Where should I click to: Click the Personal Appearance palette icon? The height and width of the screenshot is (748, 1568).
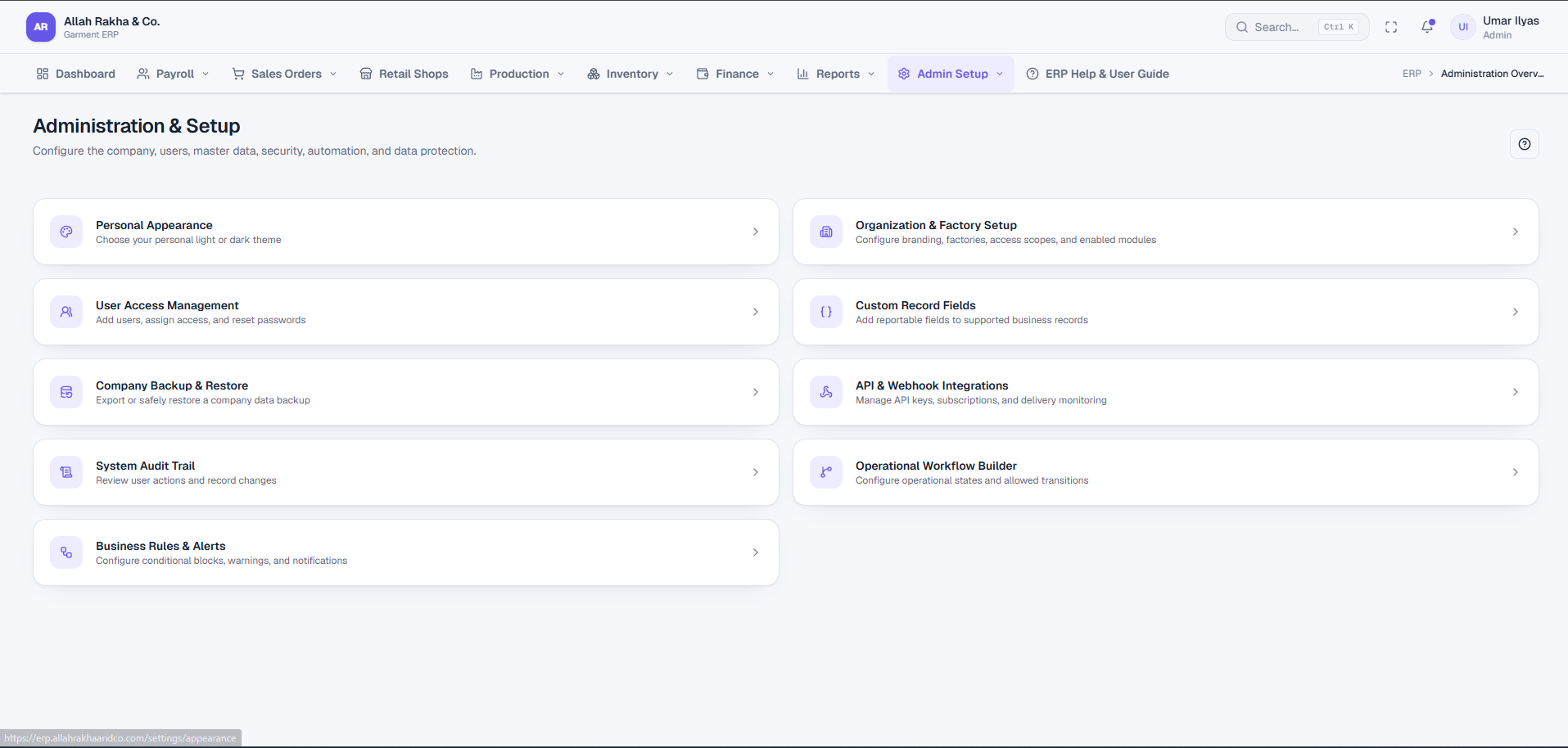coord(66,232)
